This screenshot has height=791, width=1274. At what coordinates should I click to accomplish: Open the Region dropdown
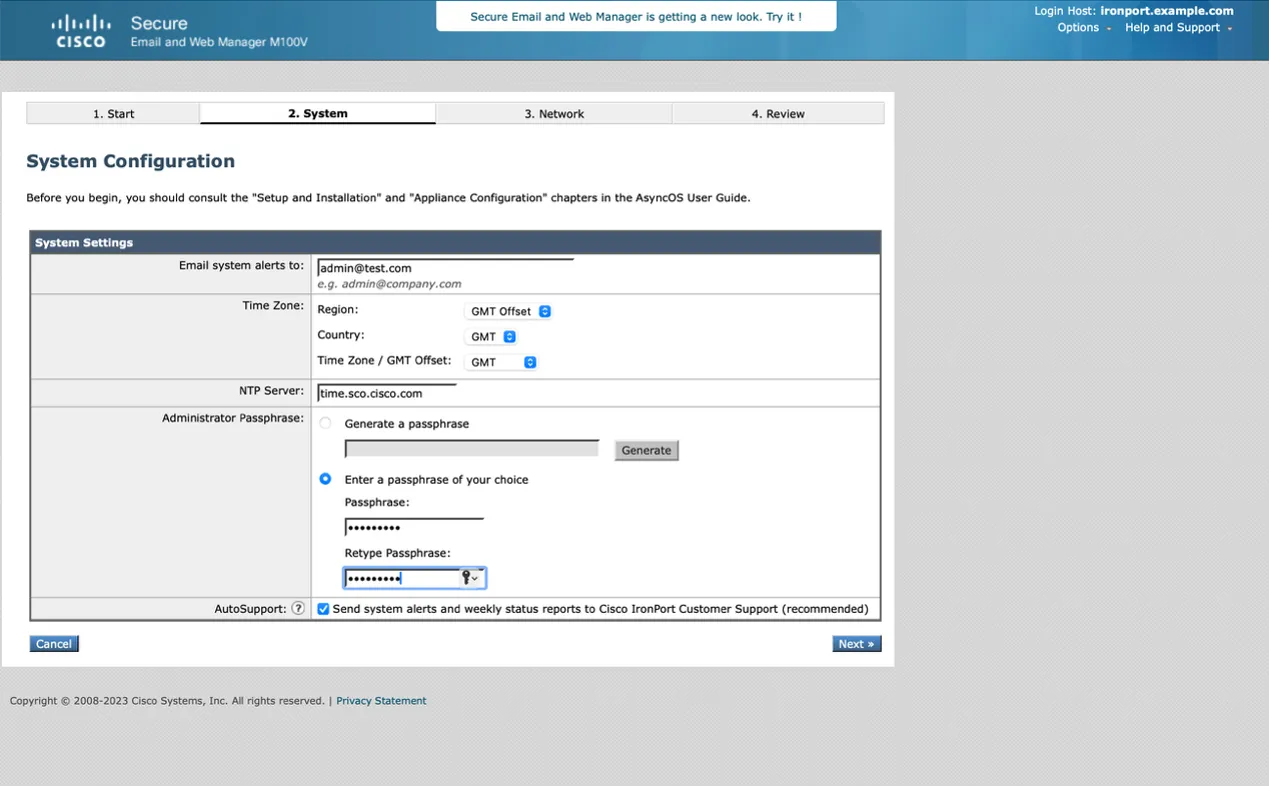[510, 311]
